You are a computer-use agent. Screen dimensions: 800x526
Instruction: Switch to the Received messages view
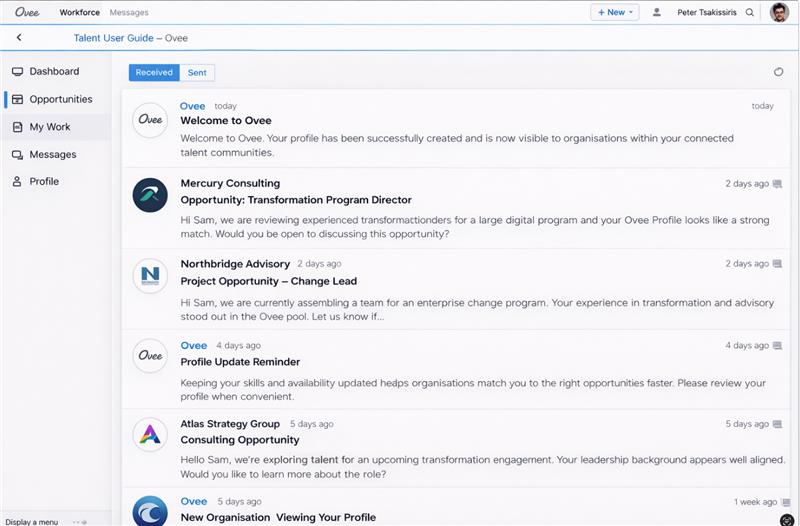(154, 72)
